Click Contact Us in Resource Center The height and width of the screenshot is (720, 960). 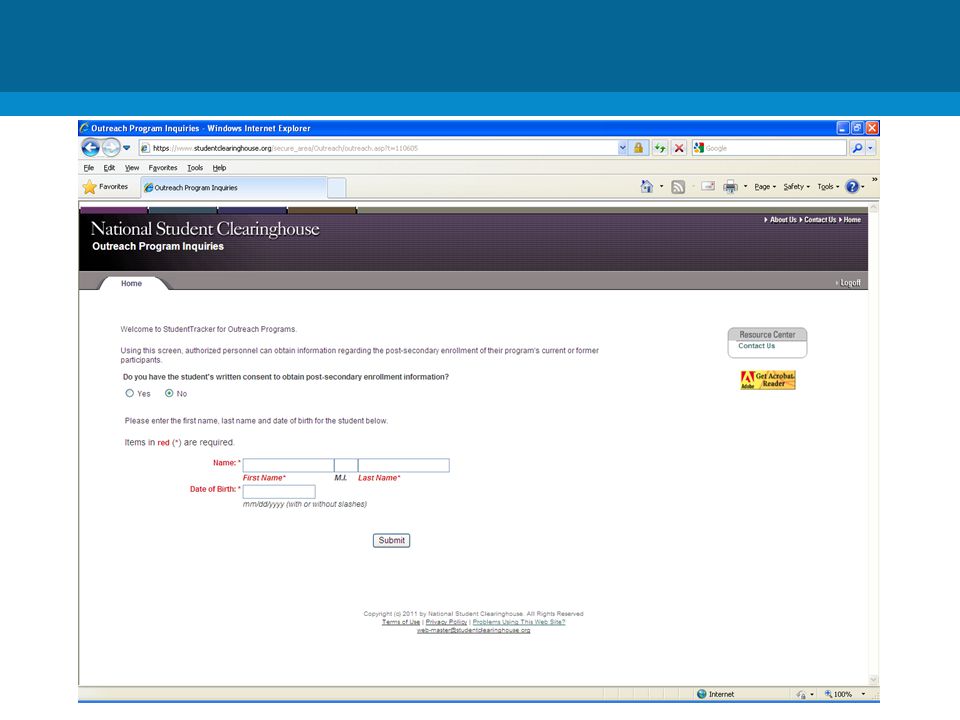756,346
